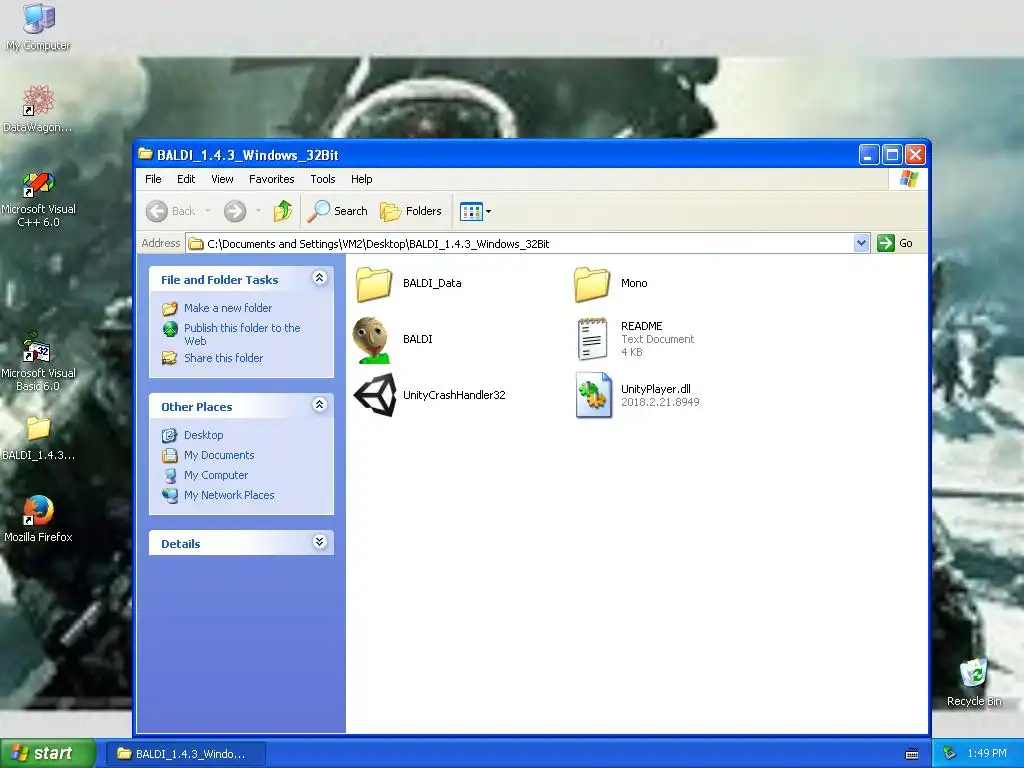Click the UnityPlayer.dll file name text
Image resolution: width=1024 pixels, height=768 pixels.
pos(656,389)
